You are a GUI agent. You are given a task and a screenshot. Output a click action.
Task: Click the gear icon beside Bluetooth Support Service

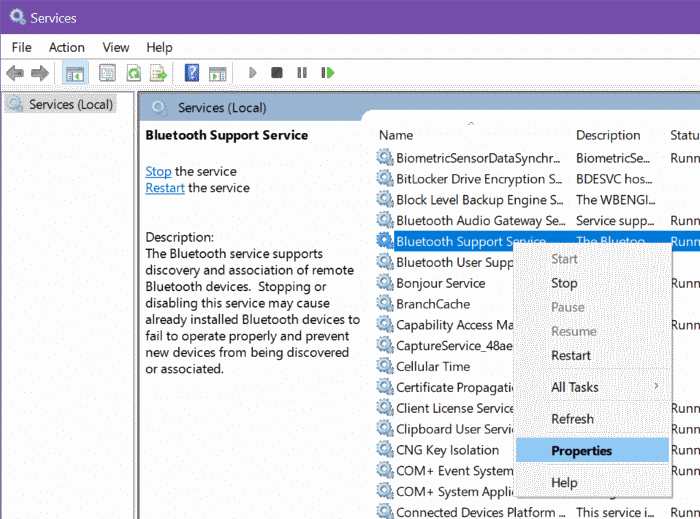pyautogui.click(x=384, y=241)
